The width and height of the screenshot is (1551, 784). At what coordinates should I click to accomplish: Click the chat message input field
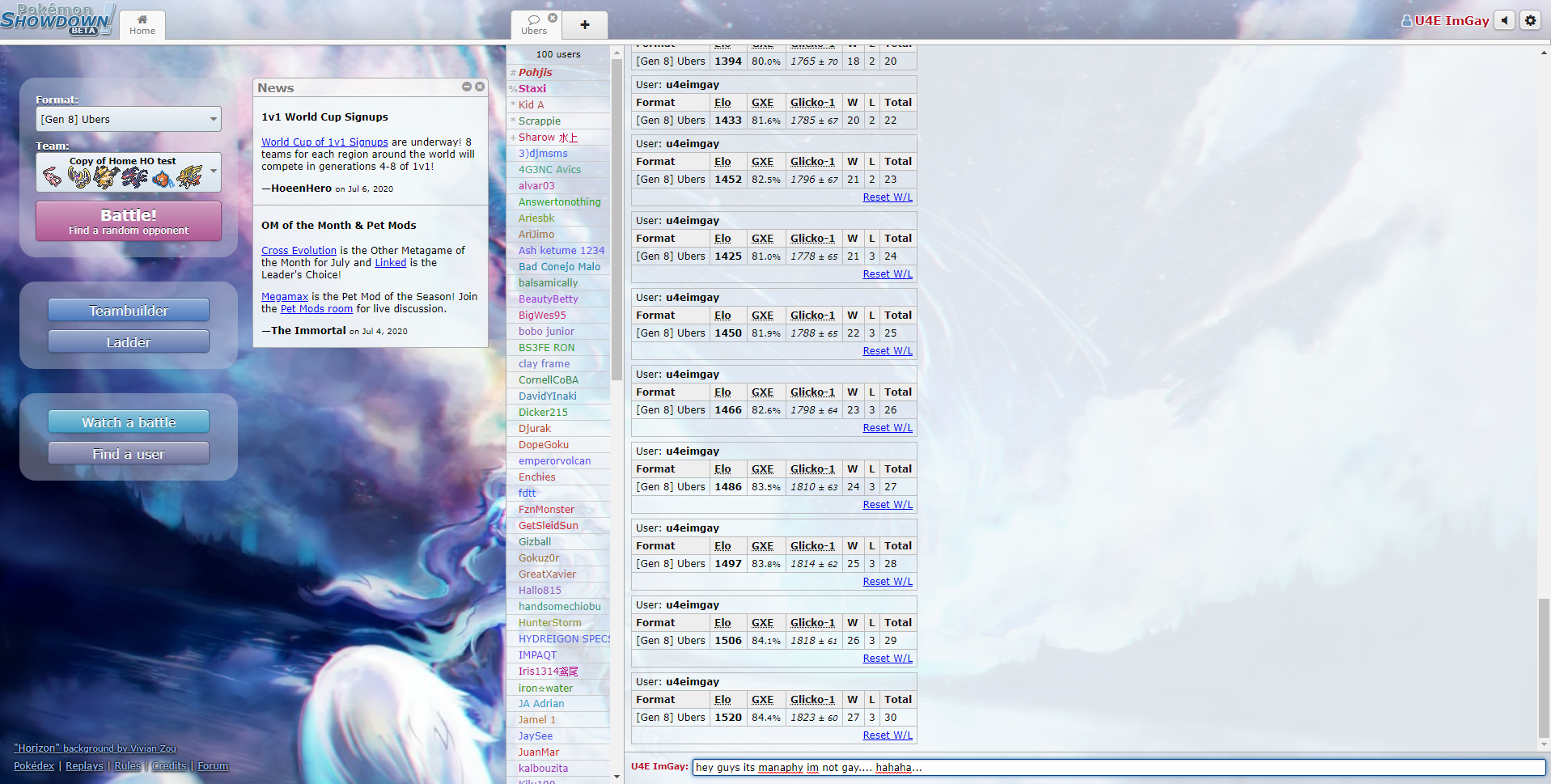click(1119, 767)
